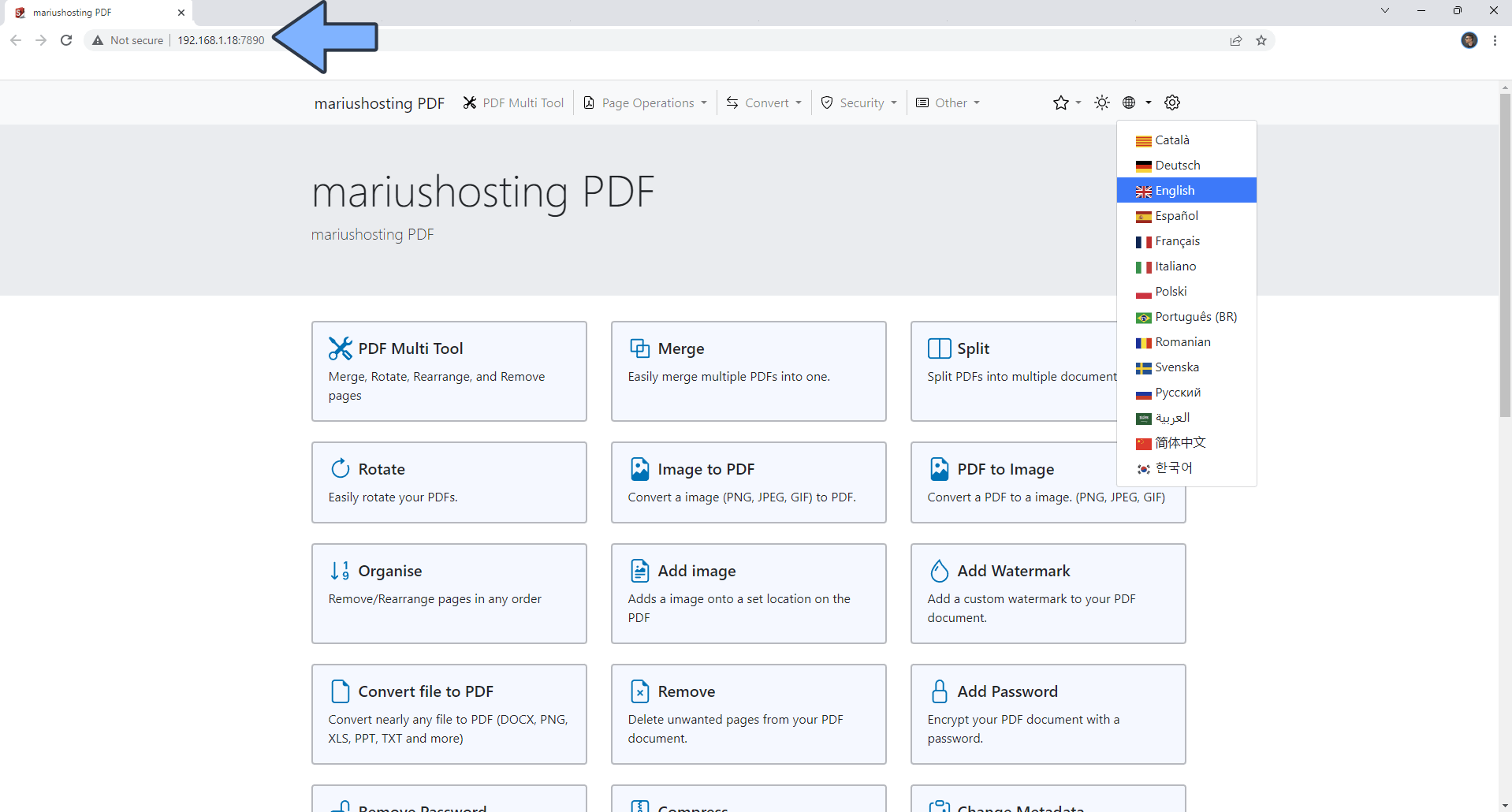
Task: Toggle the favorites star in the navbar
Action: coord(1060,102)
